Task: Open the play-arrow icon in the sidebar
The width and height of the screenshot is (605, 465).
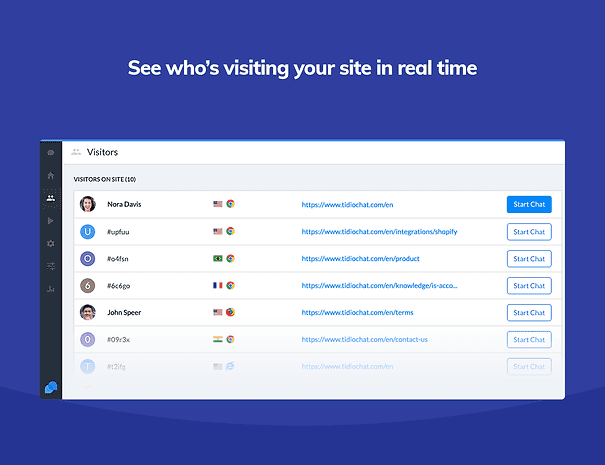Action: click(50, 220)
